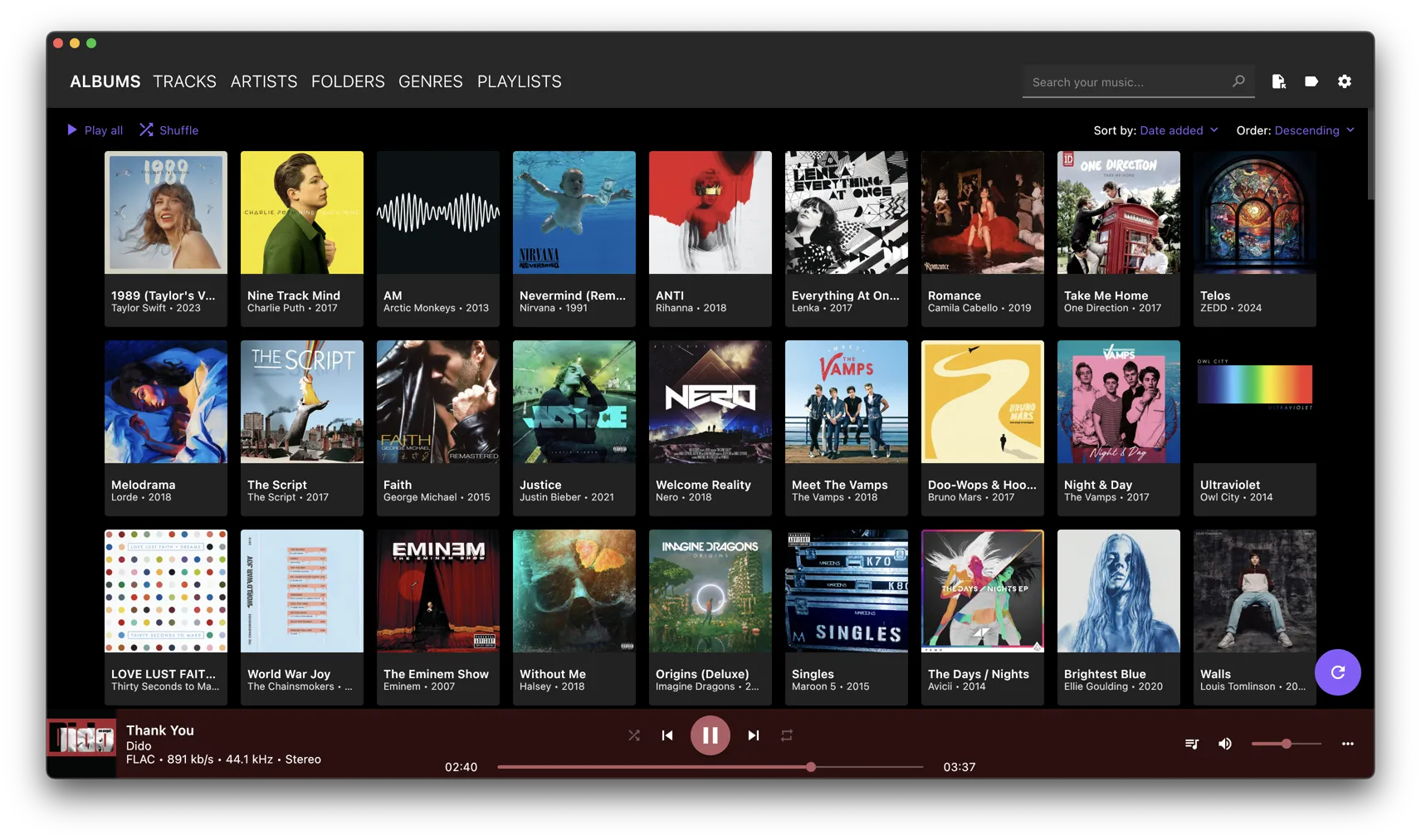Open the PLAYLISTS tab

coord(519,81)
